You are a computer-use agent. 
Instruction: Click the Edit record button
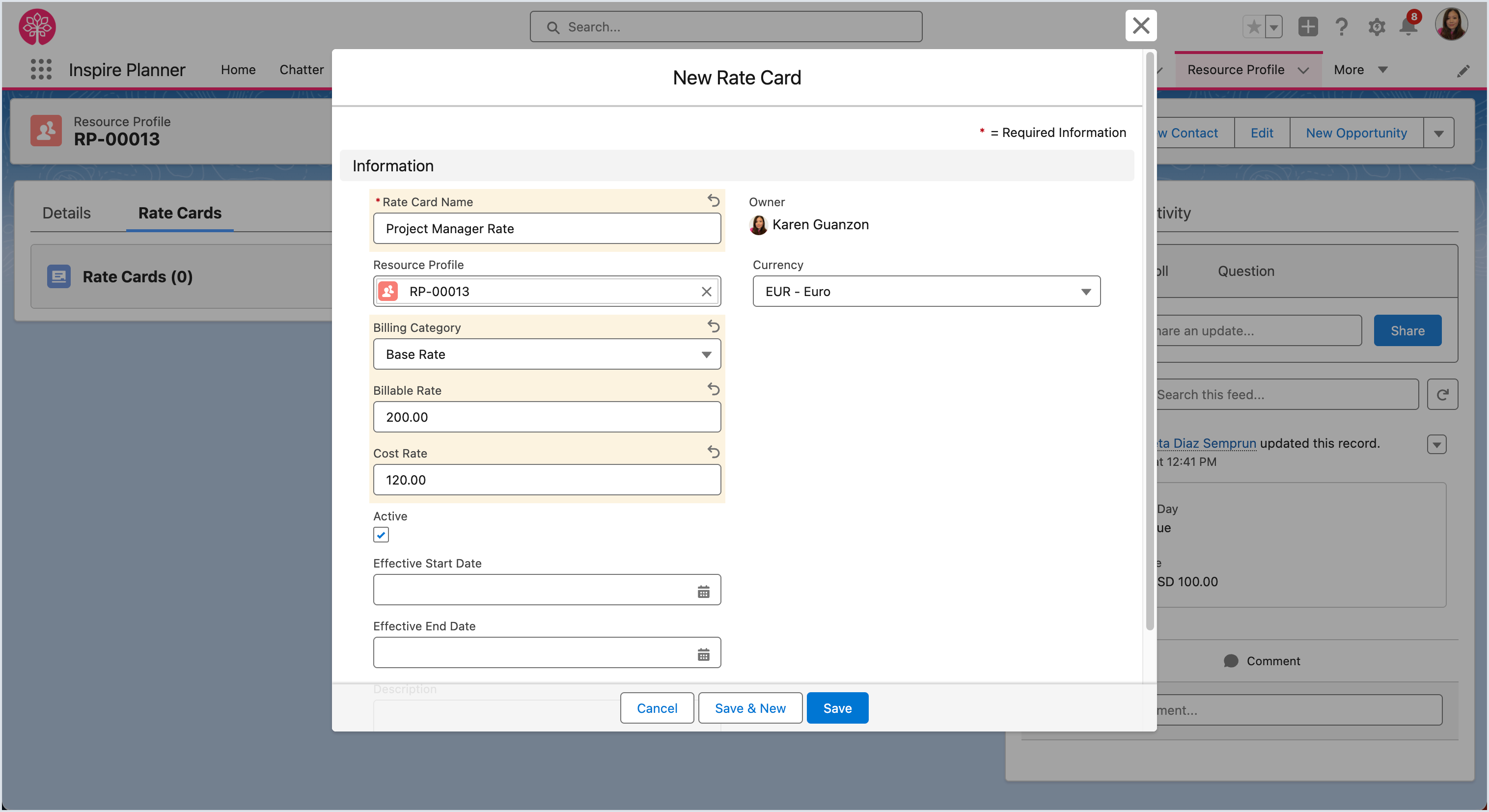click(x=1261, y=133)
